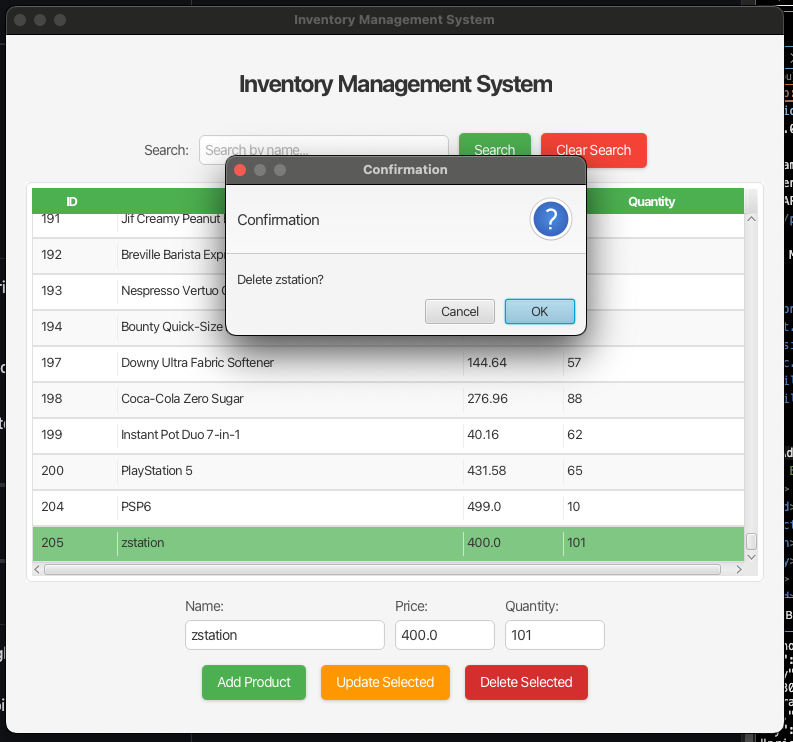Click the ID cell 193
Screen dimensions: 793x742
75,290
